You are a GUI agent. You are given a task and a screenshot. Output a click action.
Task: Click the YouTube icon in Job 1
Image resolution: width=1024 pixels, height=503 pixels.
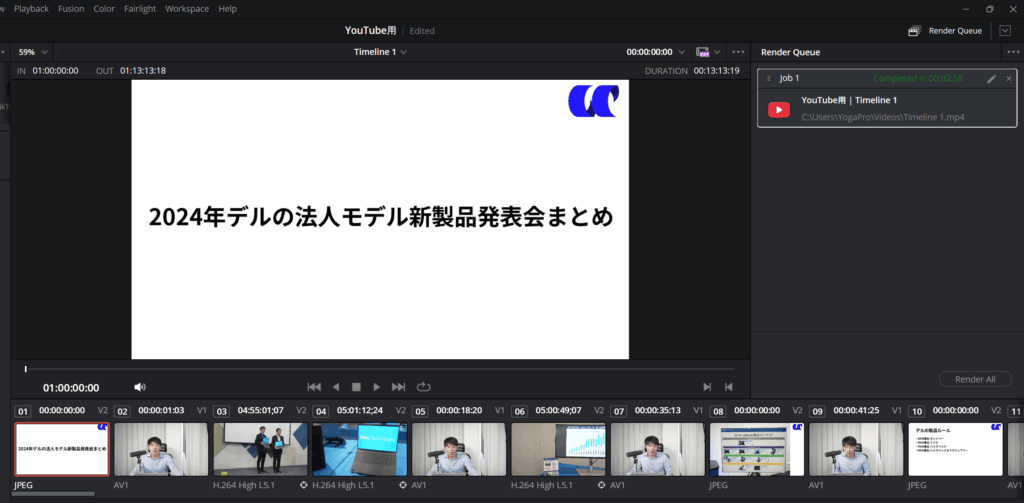778,109
